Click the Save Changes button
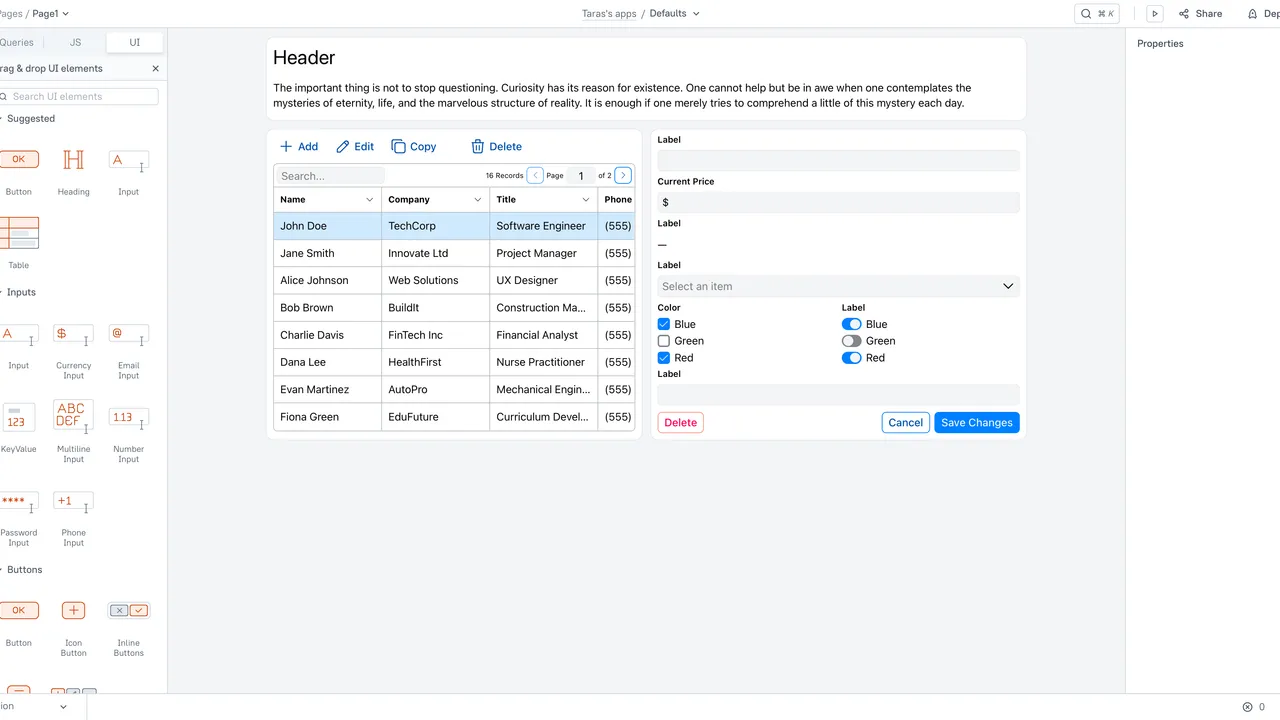This screenshot has width=1280, height=720. pos(977,423)
